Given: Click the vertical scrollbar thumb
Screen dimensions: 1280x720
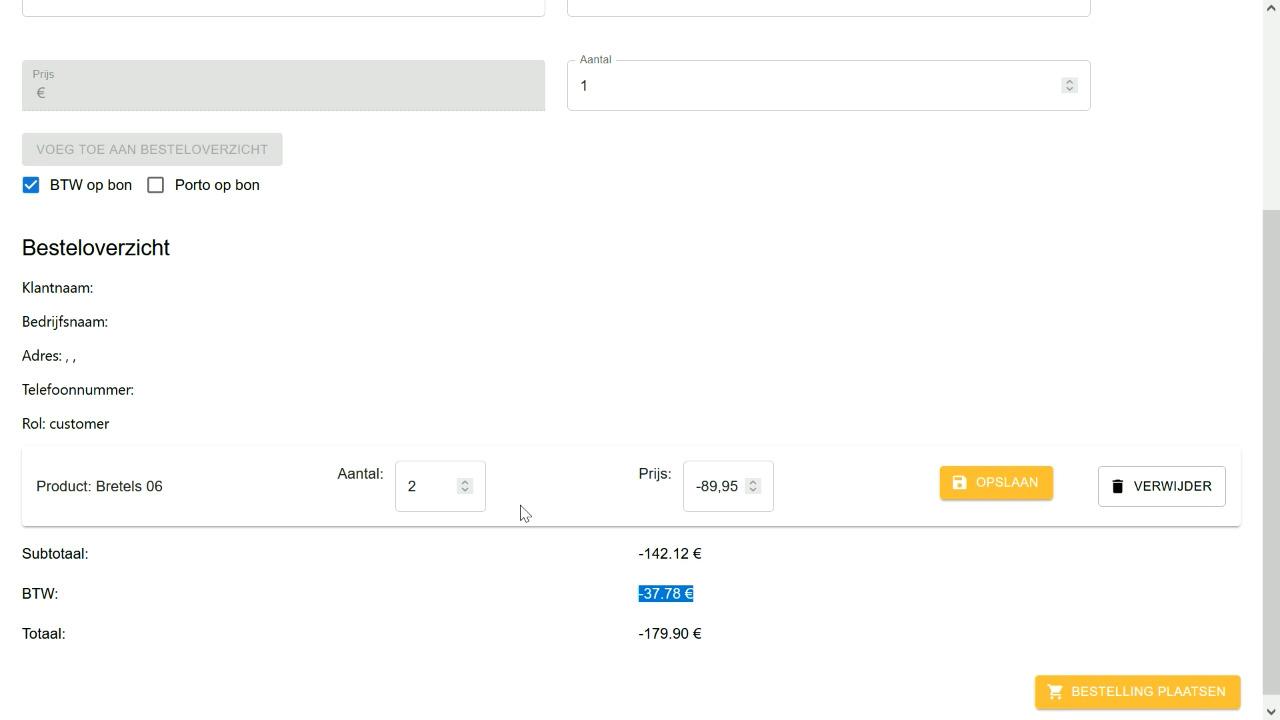Looking at the screenshot, I should tap(1271, 450).
